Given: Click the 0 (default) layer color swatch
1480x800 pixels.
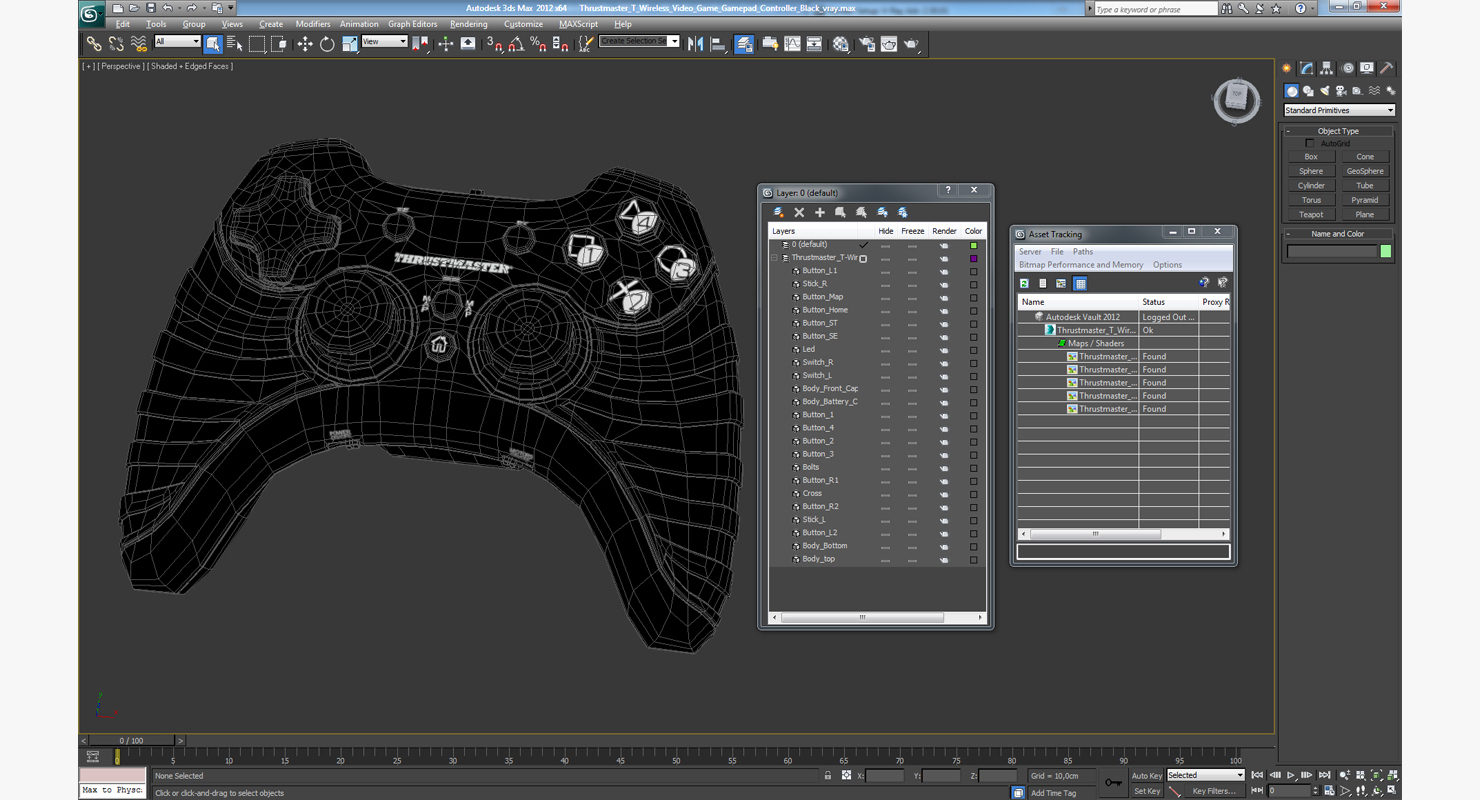Looking at the screenshot, I should [x=973, y=245].
